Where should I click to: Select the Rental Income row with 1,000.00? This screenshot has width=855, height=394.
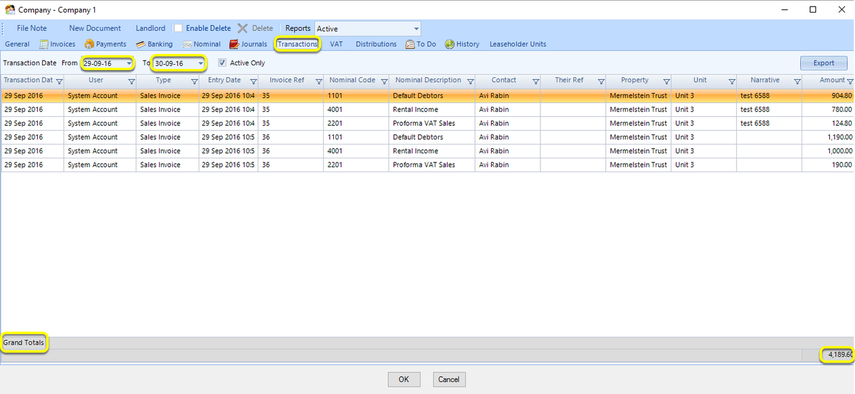pyautogui.click(x=428, y=151)
